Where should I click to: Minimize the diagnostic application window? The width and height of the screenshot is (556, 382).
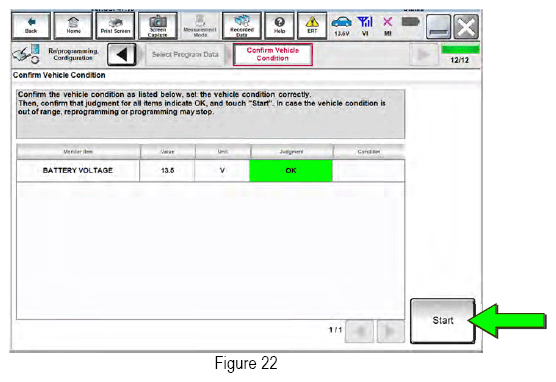tap(438, 27)
